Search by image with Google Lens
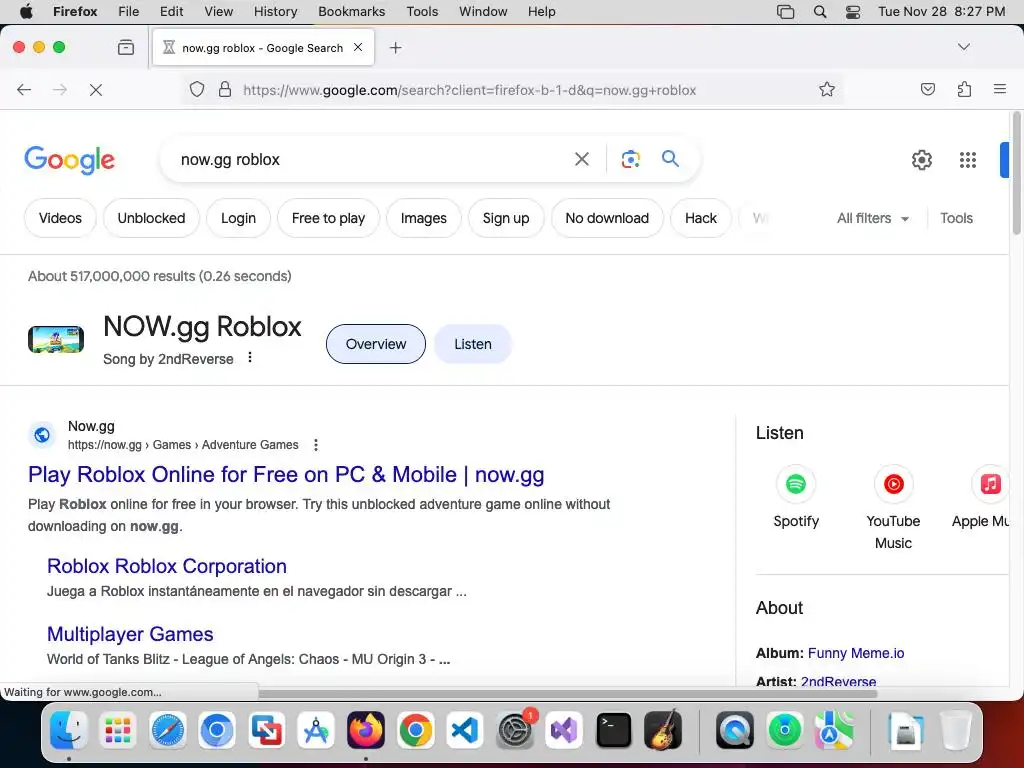The width and height of the screenshot is (1024, 768). 630,159
